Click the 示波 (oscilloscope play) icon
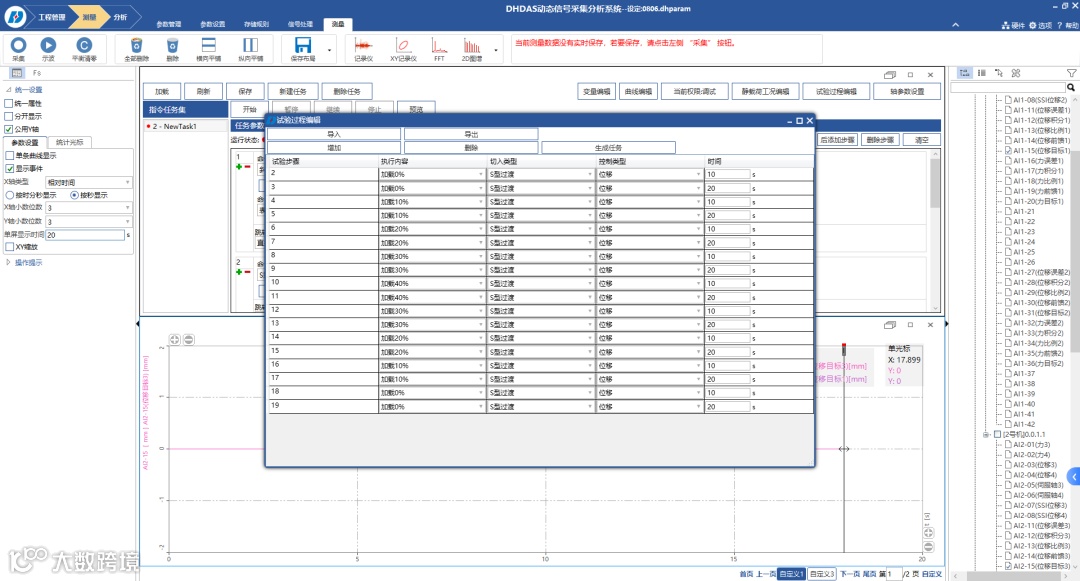The image size is (1080, 581). click(x=48, y=45)
